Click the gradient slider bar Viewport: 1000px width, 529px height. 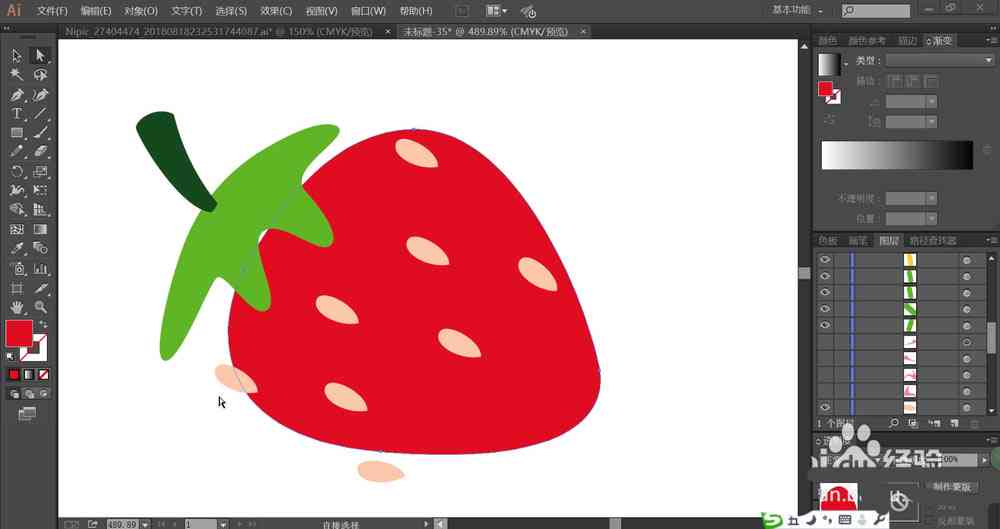coord(897,156)
